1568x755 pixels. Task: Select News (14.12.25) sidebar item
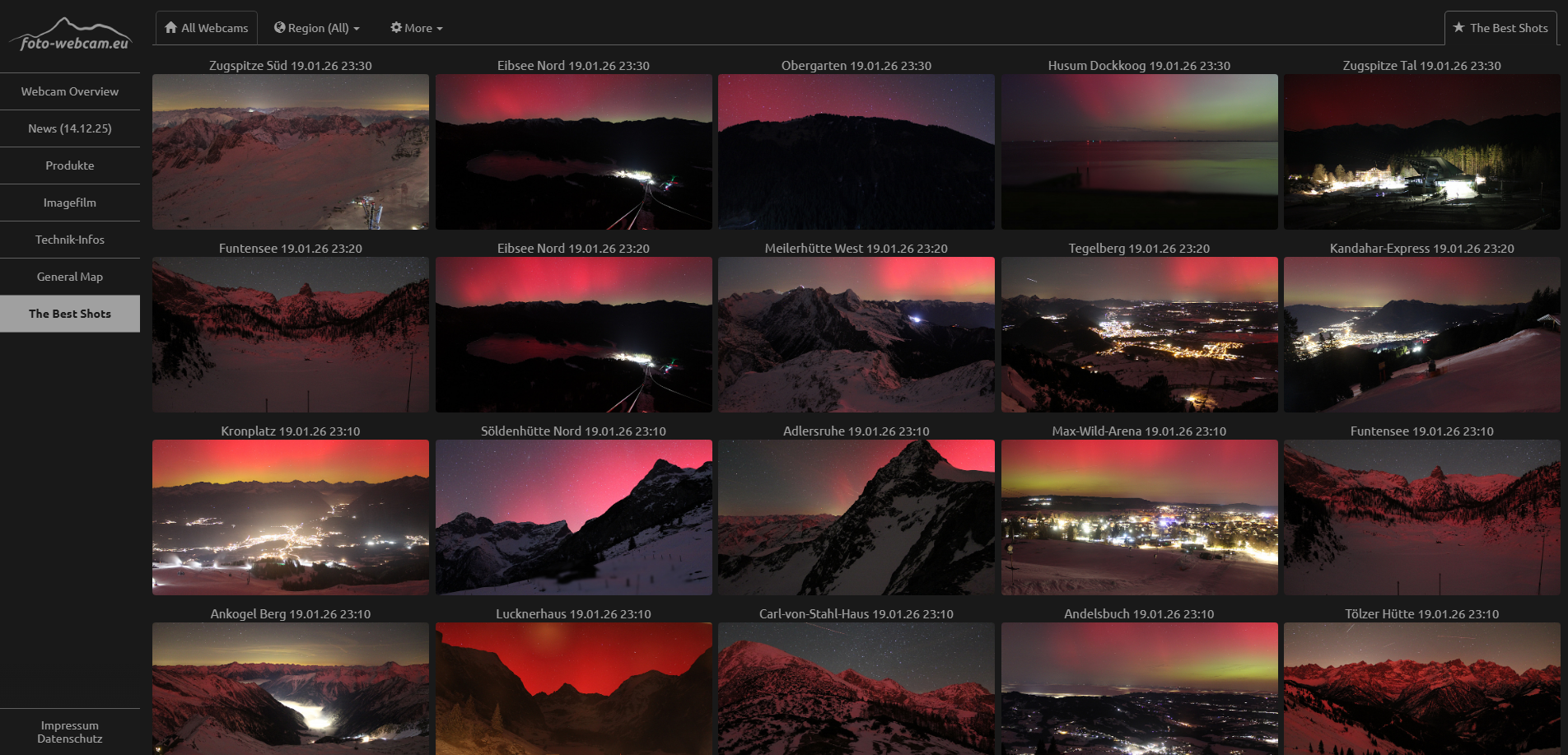70,128
